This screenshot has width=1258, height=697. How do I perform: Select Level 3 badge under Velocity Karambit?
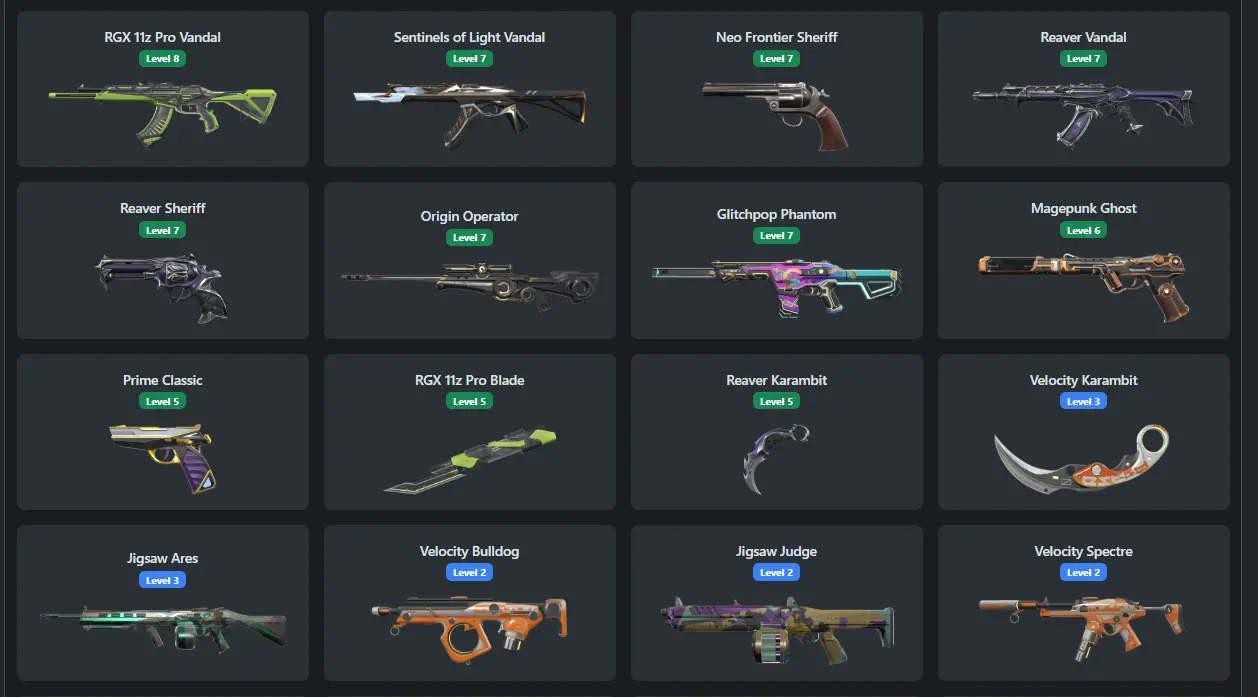coord(1083,401)
